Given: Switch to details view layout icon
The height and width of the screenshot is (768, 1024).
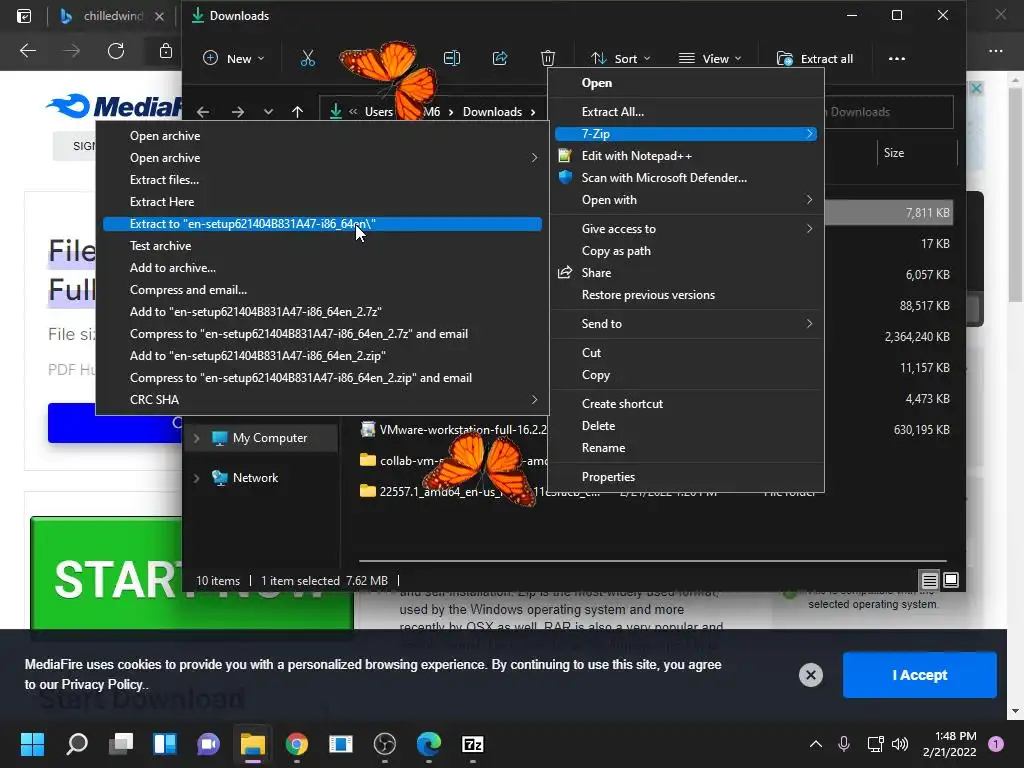Looking at the screenshot, I should 929,580.
